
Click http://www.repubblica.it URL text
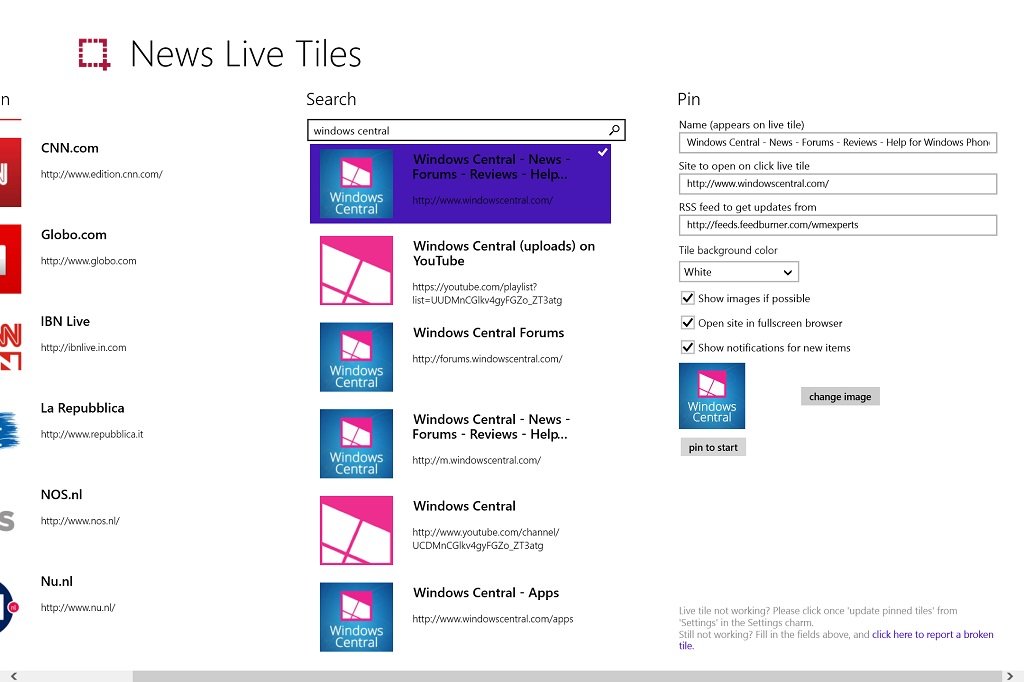click(x=92, y=434)
